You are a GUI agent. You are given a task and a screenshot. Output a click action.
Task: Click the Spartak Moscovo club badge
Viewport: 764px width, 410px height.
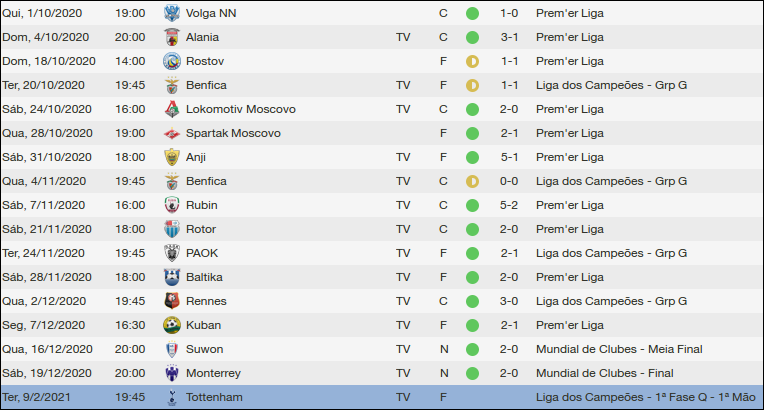click(172, 133)
